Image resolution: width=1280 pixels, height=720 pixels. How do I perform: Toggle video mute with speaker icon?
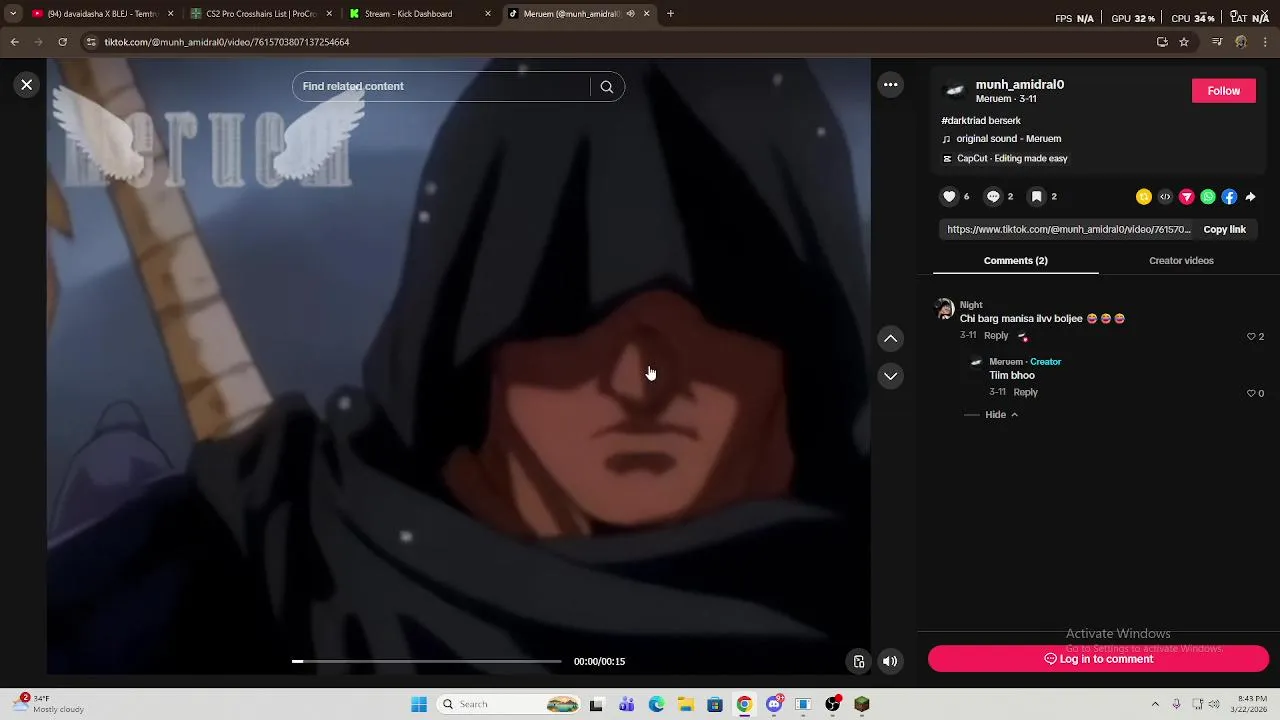[890, 661]
